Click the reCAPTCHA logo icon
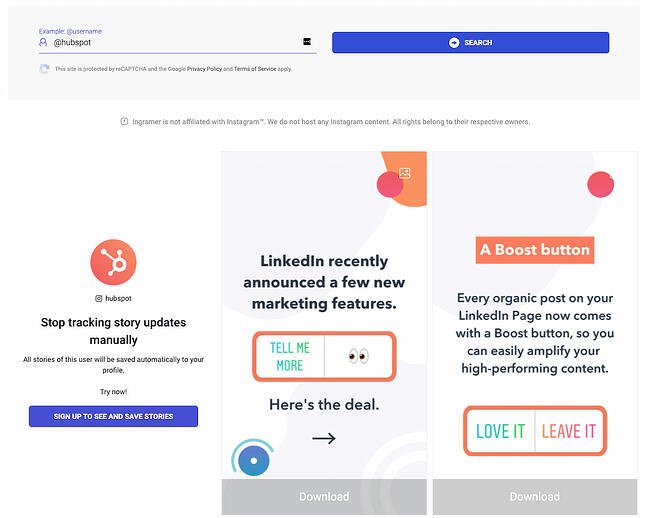Screen dimensions: 649x518 [x=44, y=69]
